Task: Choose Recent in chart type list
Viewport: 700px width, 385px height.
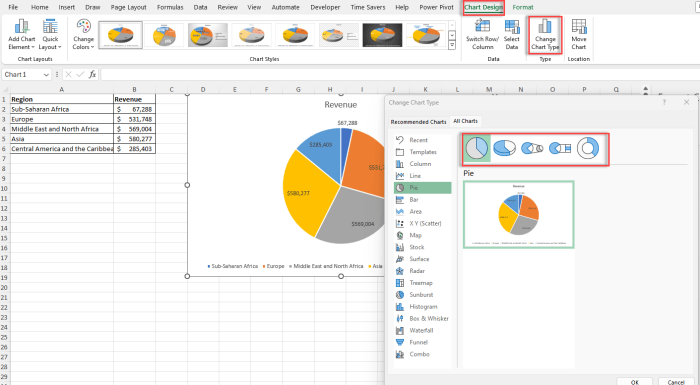Action: (423, 140)
